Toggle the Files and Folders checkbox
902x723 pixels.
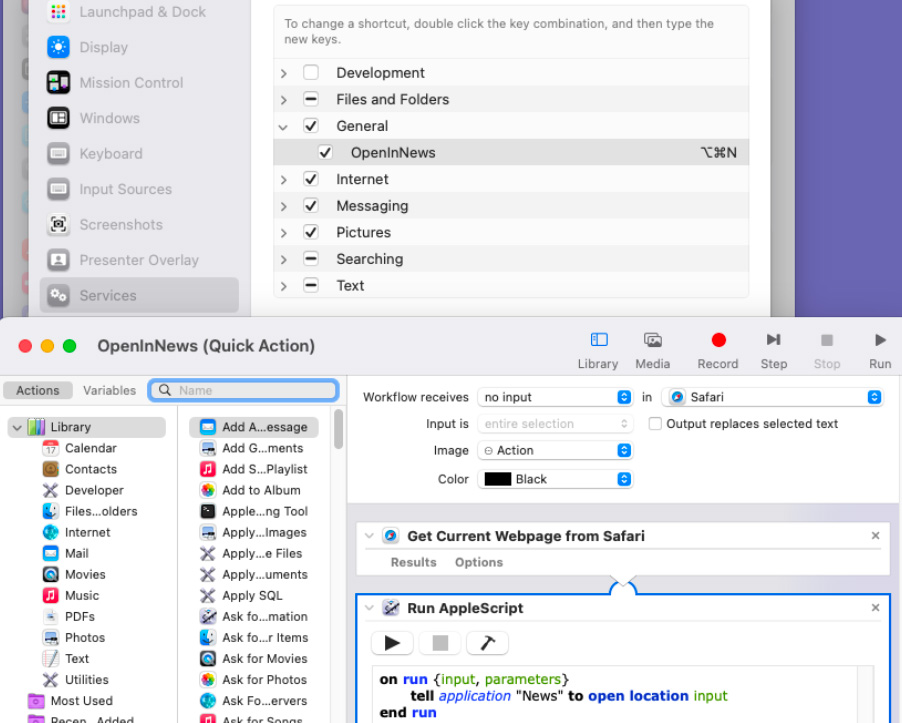[x=311, y=99]
